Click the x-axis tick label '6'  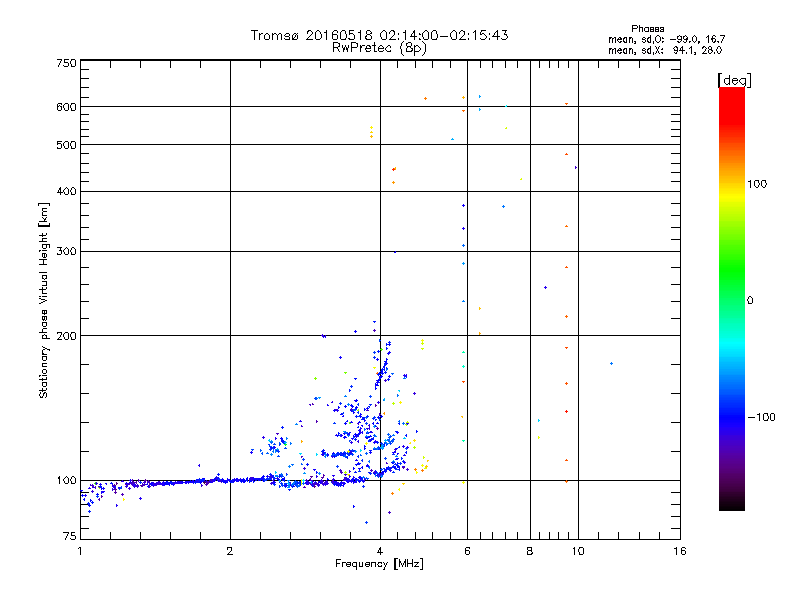coord(467,551)
